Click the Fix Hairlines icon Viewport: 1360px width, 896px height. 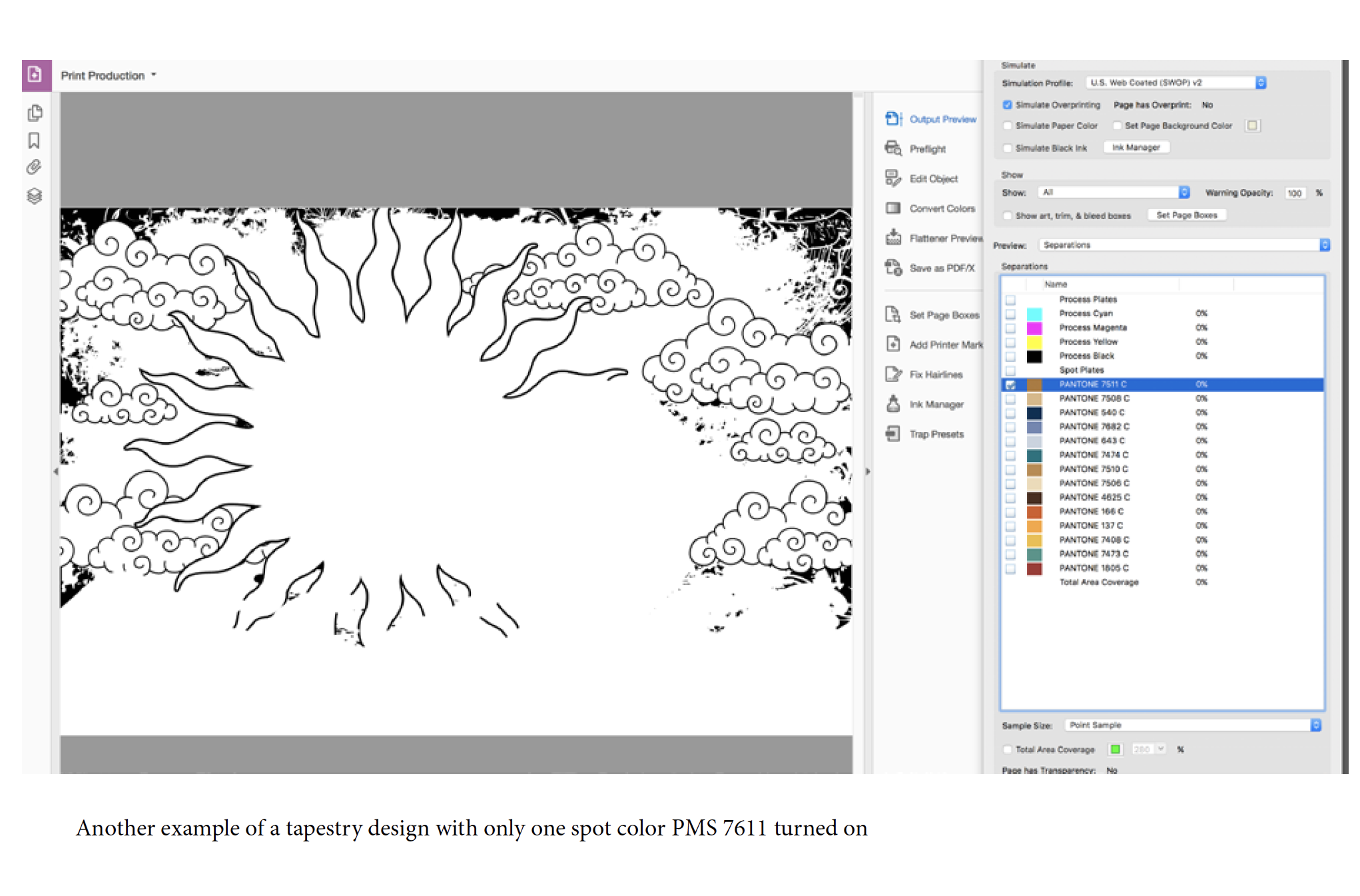tap(893, 375)
